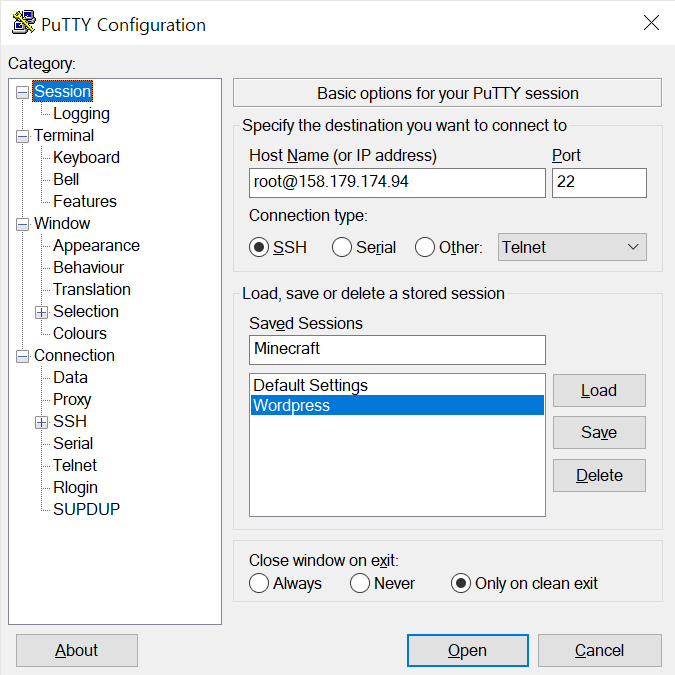Image resolution: width=675 pixels, height=675 pixels.
Task: Open the Selection category
Action: (x=86, y=311)
